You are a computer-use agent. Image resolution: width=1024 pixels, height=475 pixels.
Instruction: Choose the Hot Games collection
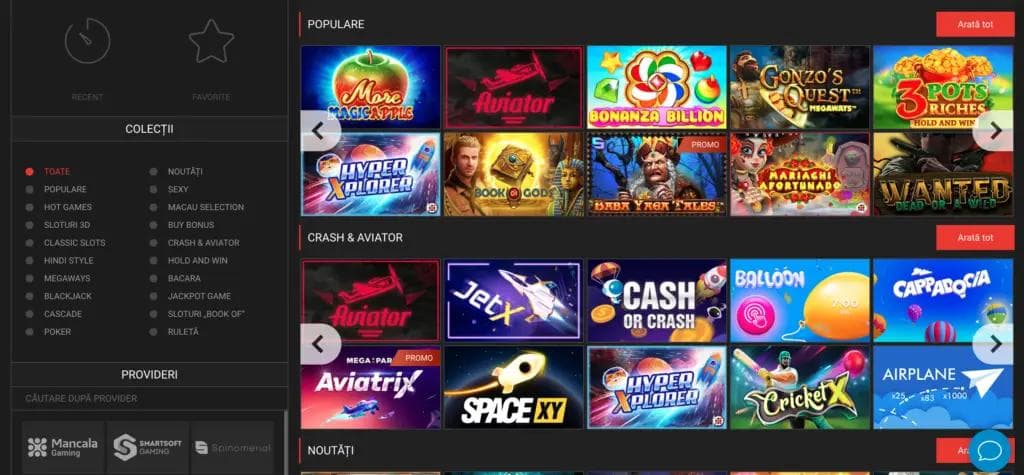pyautogui.click(x=68, y=207)
